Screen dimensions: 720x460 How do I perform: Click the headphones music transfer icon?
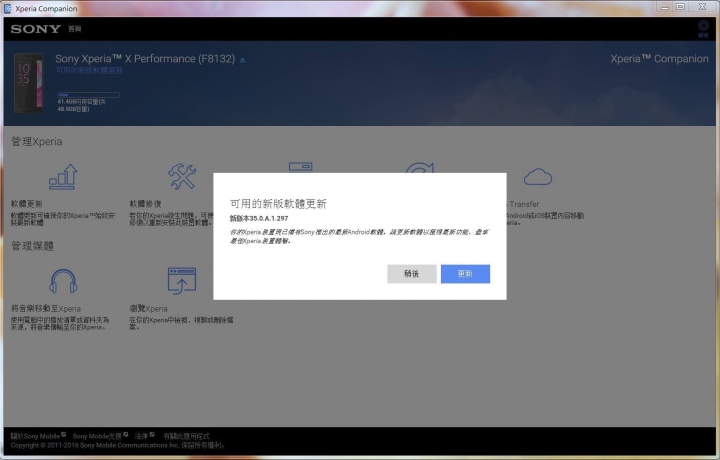(63, 281)
